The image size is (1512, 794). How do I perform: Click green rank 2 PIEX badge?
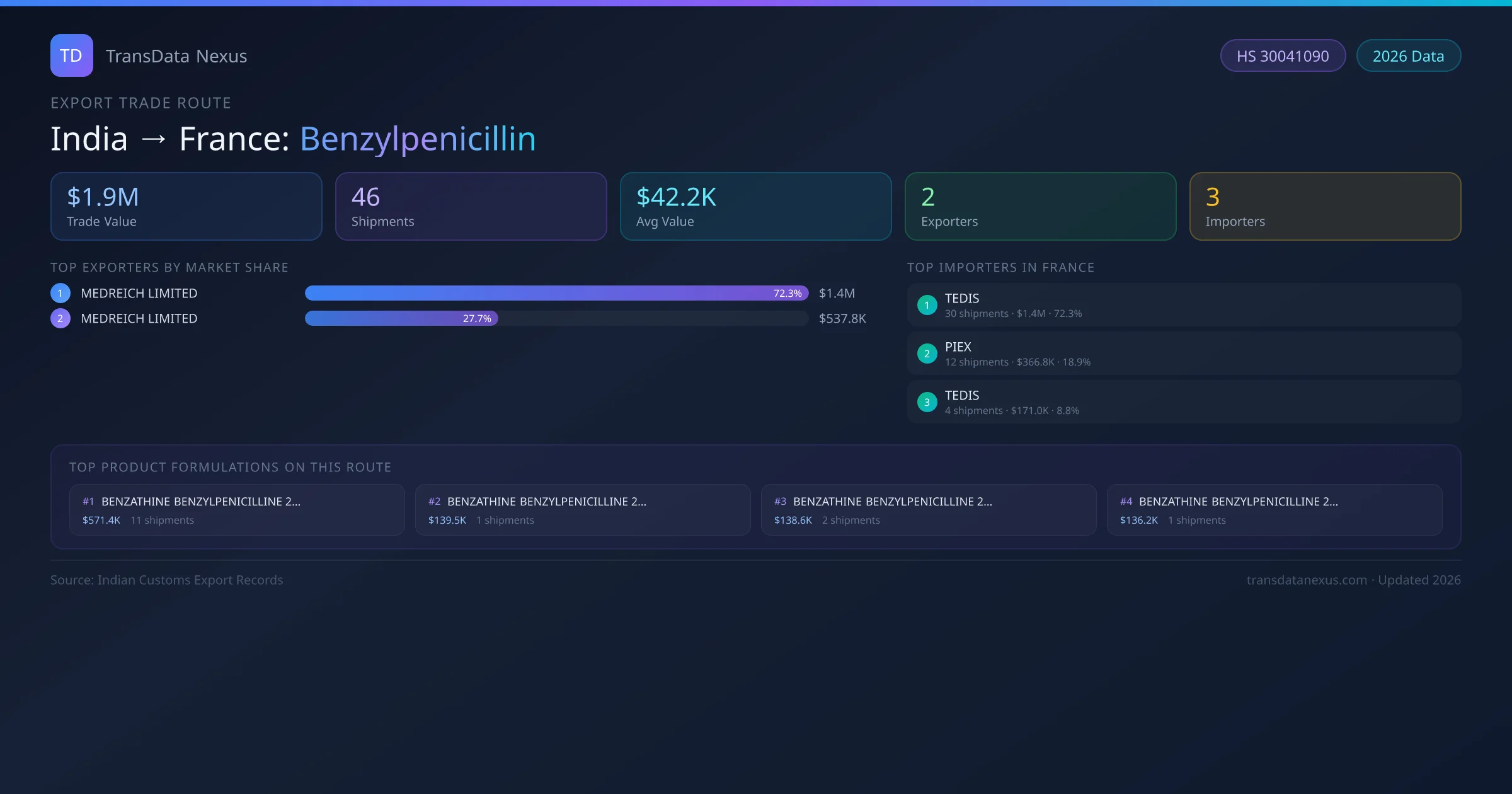click(x=927, y=354)
